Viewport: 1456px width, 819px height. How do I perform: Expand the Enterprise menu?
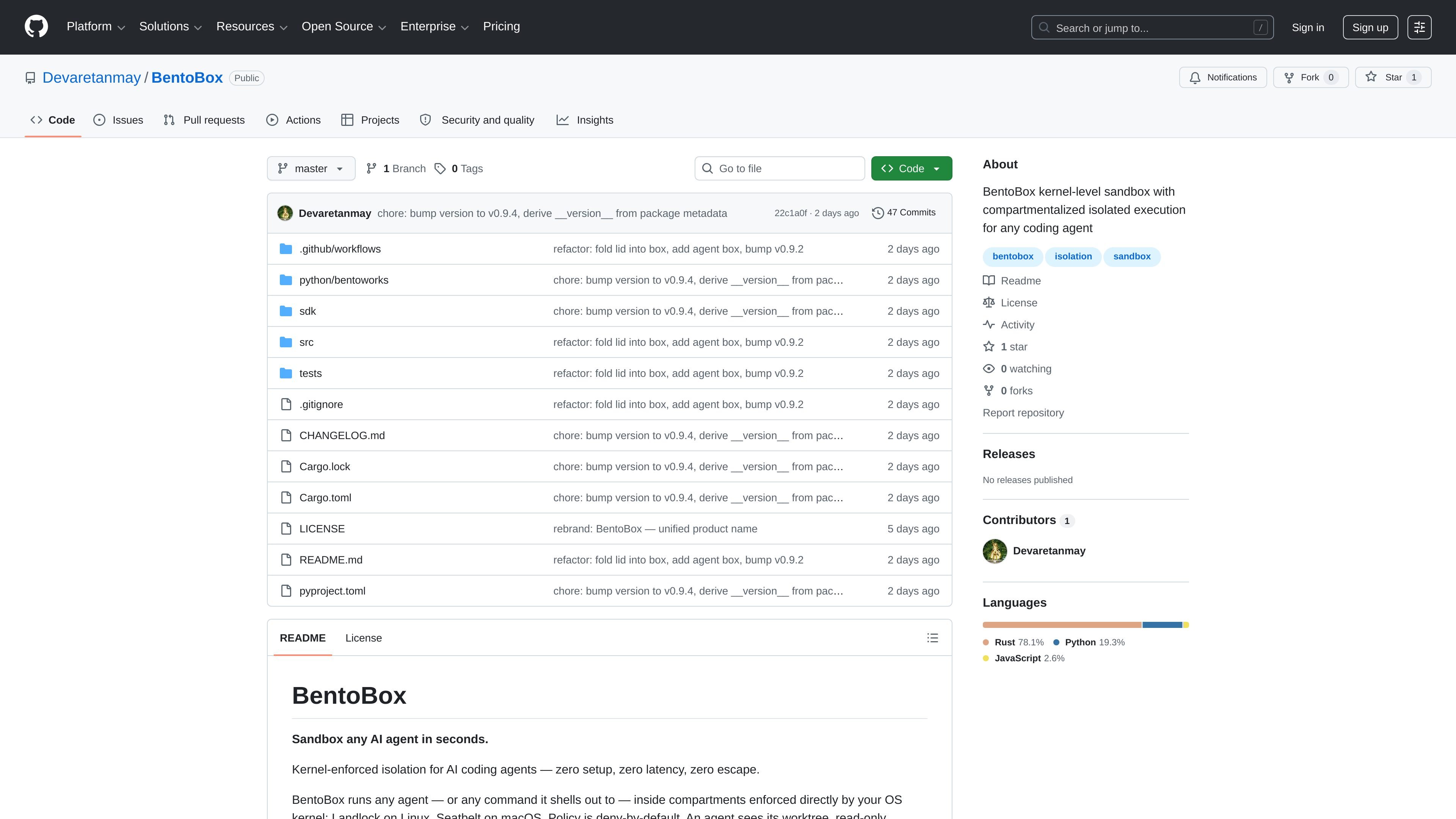click(x=434, y=27)
